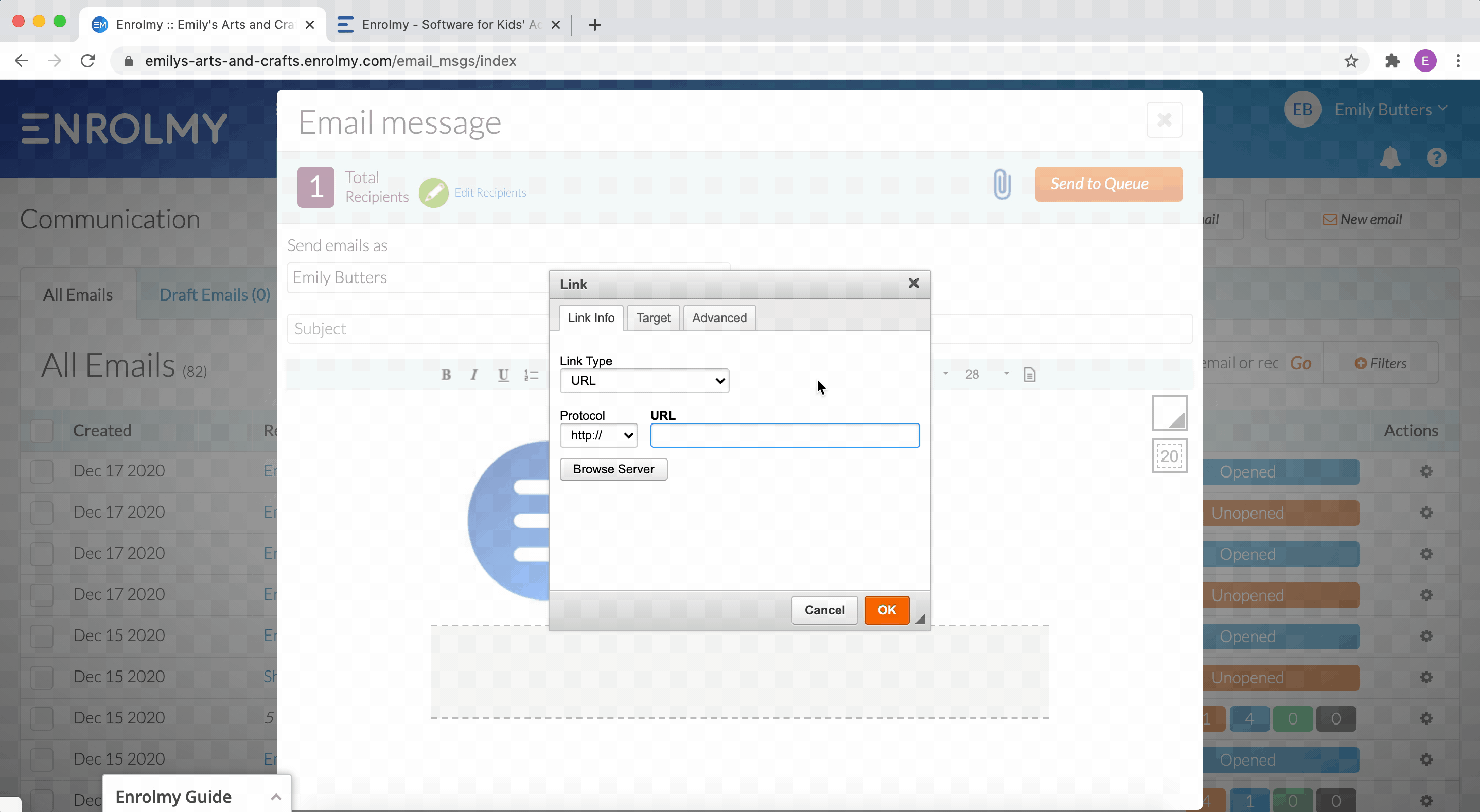Open the Chrome three-dot menu
The width and height of the screenshot is (1480, 812).
point(1458,60)
